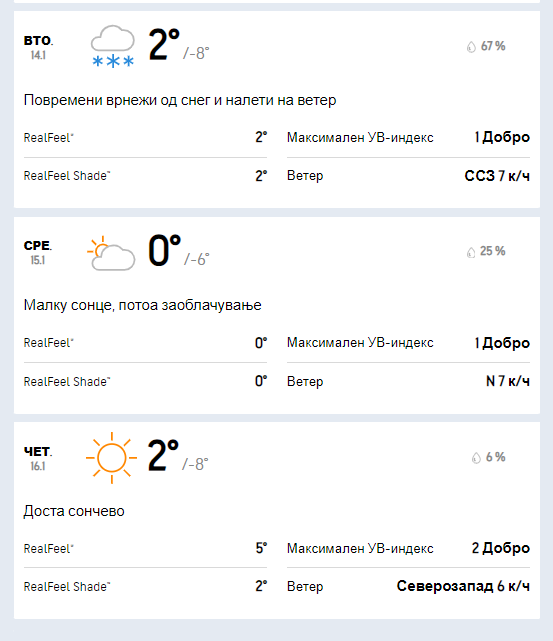Click Thursday's 2° high temperature
Screen dimensions: 553x641
[x=163, y=455]
